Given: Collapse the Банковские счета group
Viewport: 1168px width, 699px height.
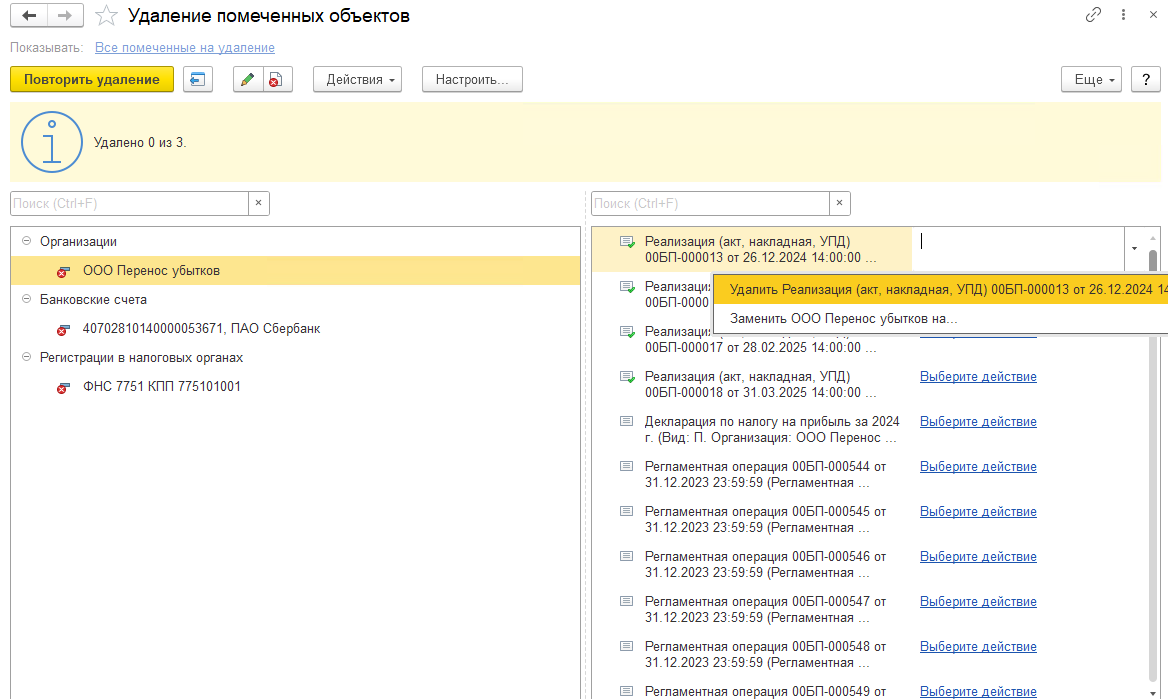Looking at the screenshot, I should (x=25, y=299).
